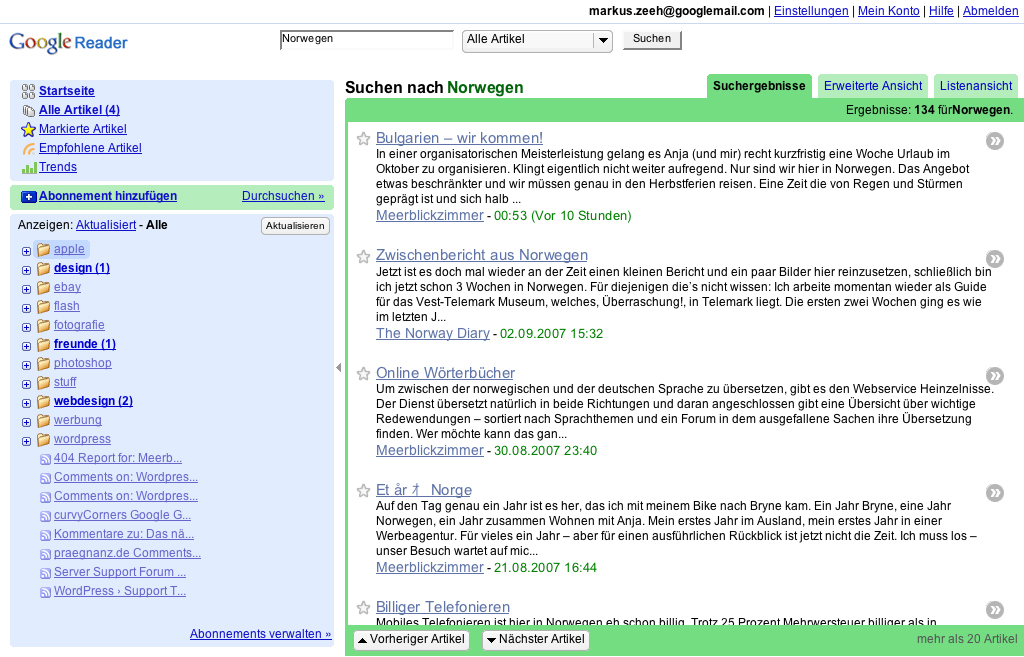Open original of 'Et år i Norge' via arrow icon
1024x657 pixels.
coord(995,492)
